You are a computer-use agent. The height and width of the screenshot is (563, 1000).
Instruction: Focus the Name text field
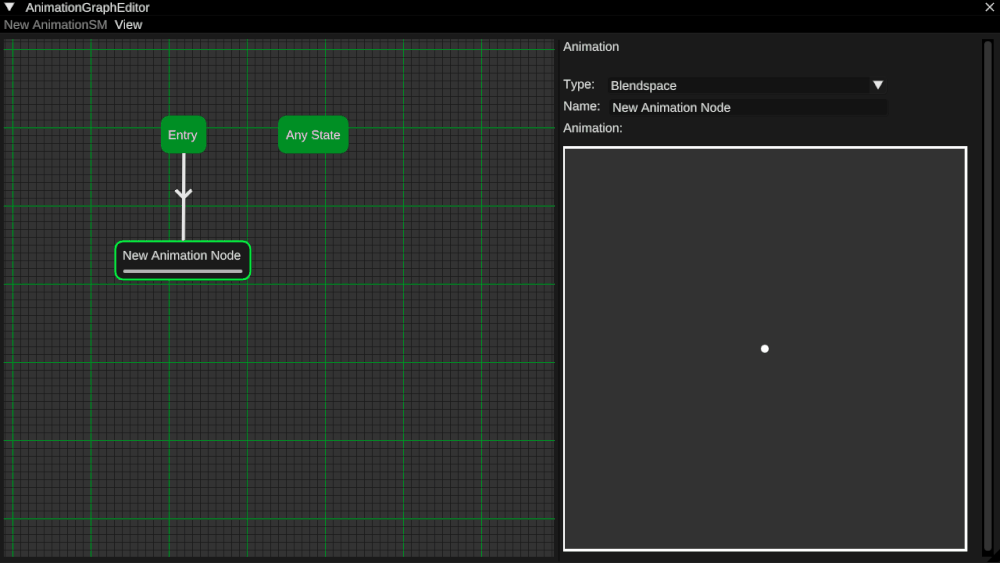pos(747,108)
